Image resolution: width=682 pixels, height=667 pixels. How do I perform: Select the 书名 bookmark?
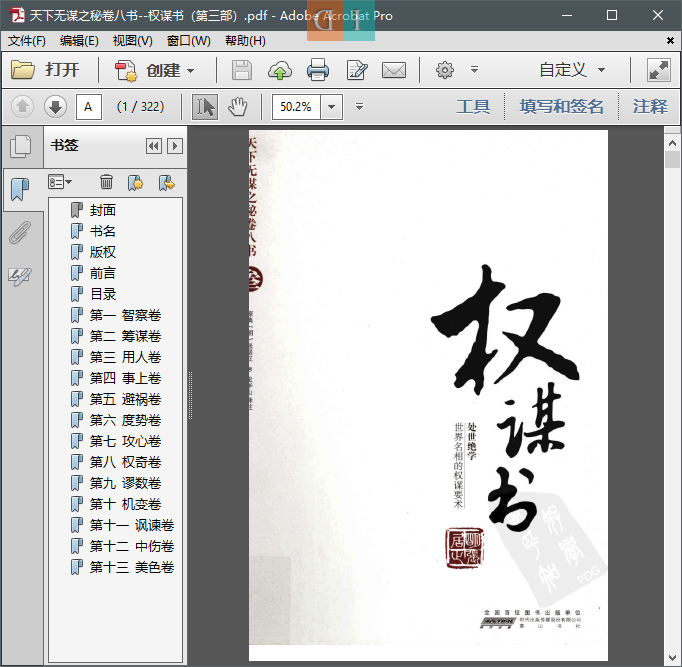(x=103, y=231)
